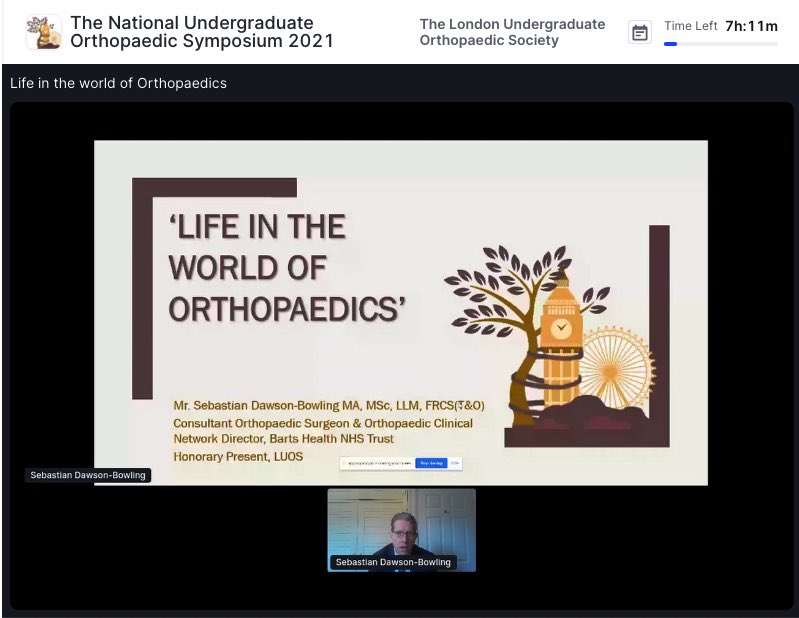Click the 7h:11m remaining time text
Viewport: 799px width, 618px height.
(x=752, y=26)
